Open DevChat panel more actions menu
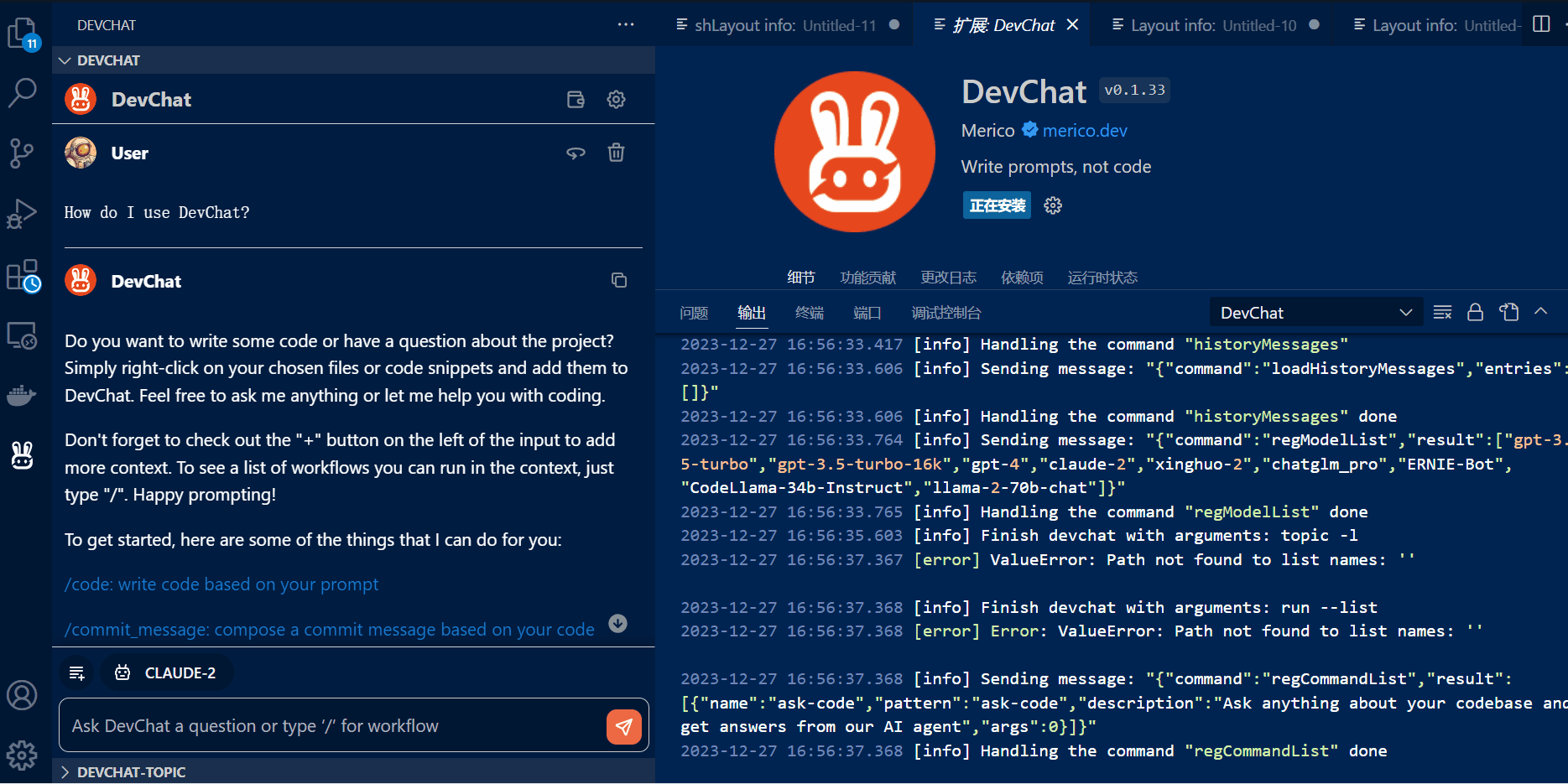This screenshot has height=784, width=1568. point(626,25)
